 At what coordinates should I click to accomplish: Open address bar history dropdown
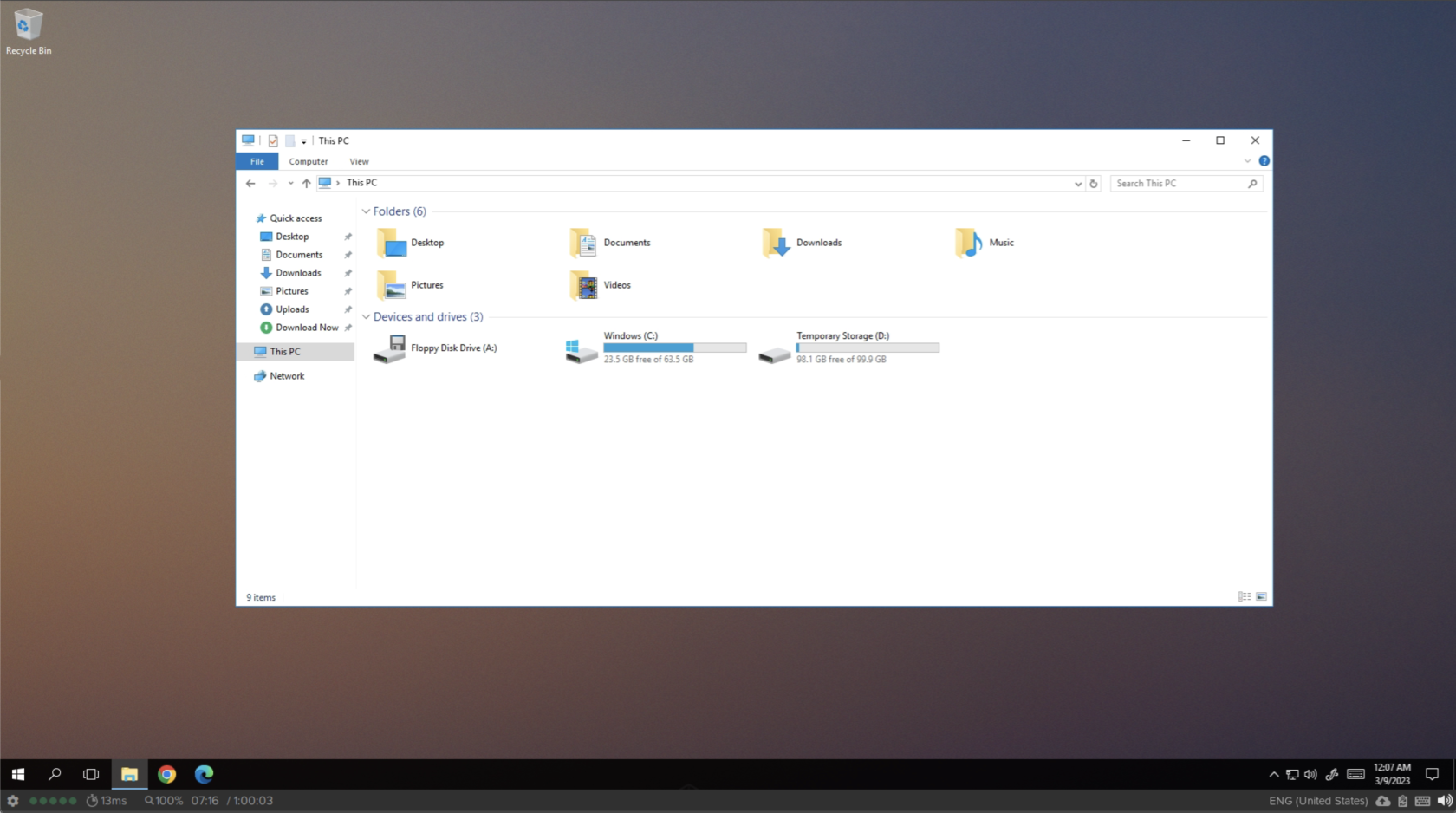tap(1077, 184)
